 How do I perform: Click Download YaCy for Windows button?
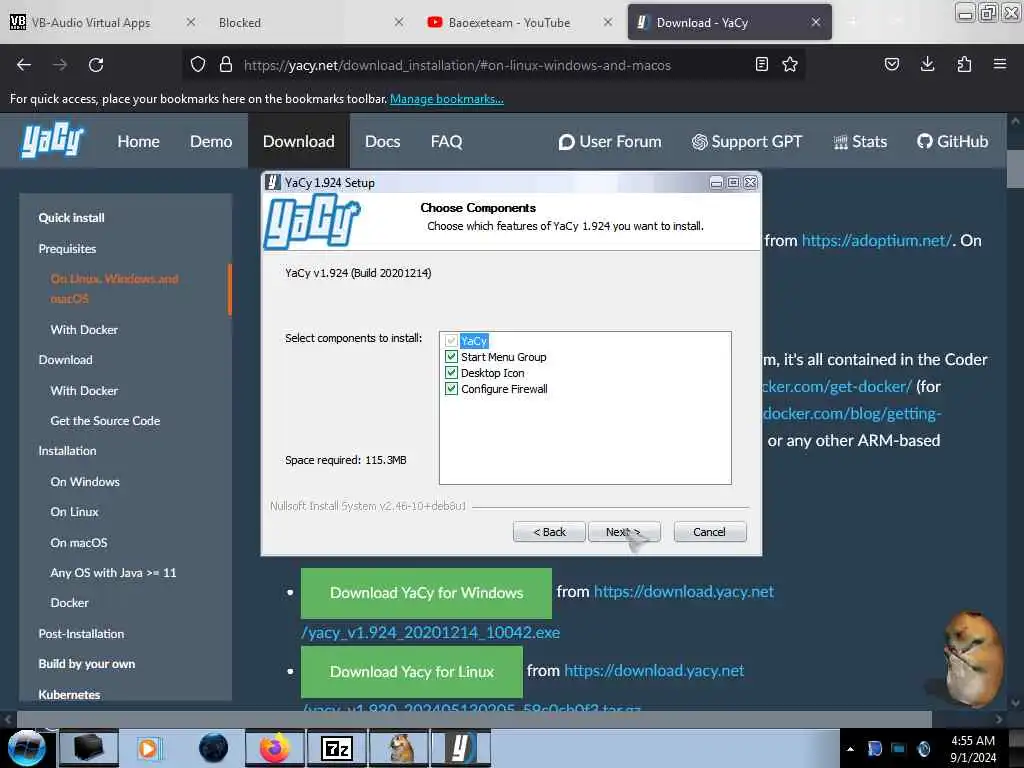[x=426, y=593]
